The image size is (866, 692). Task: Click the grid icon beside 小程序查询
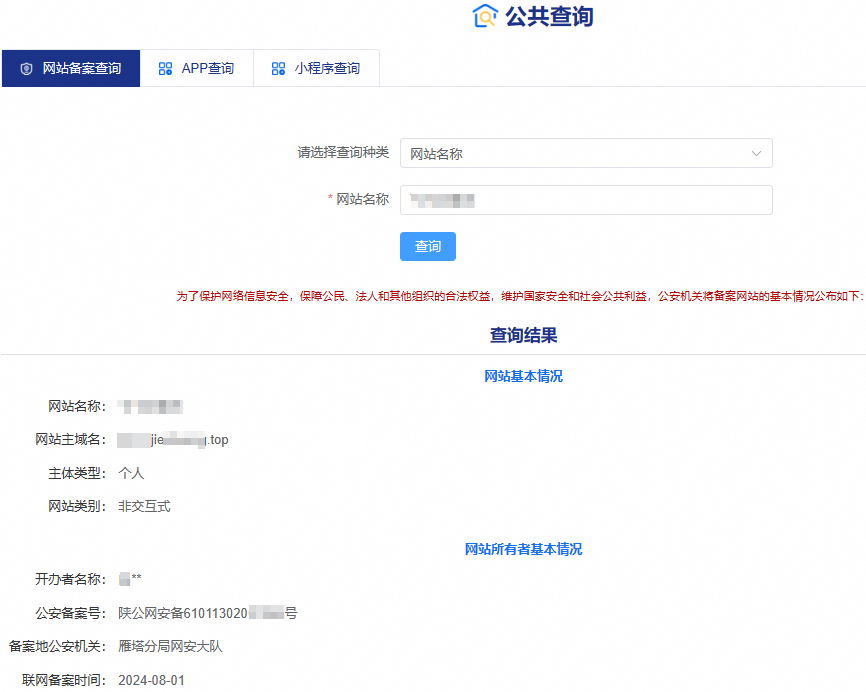point(278,68)
